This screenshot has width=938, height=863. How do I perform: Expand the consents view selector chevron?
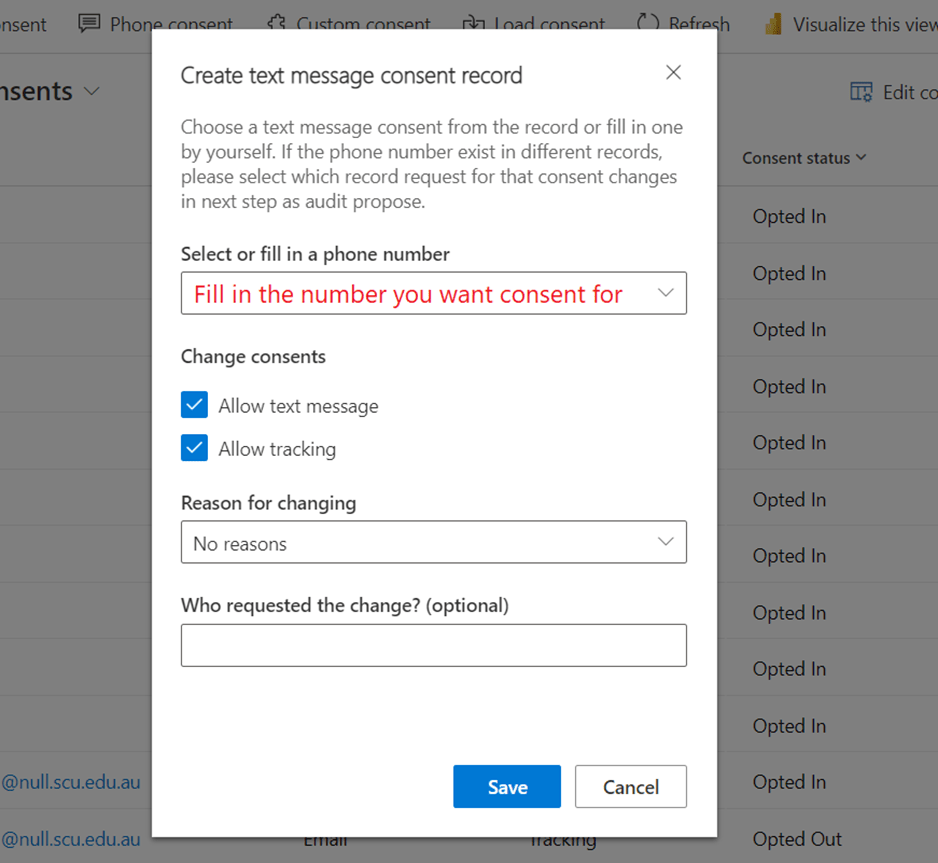coord(92,91)
